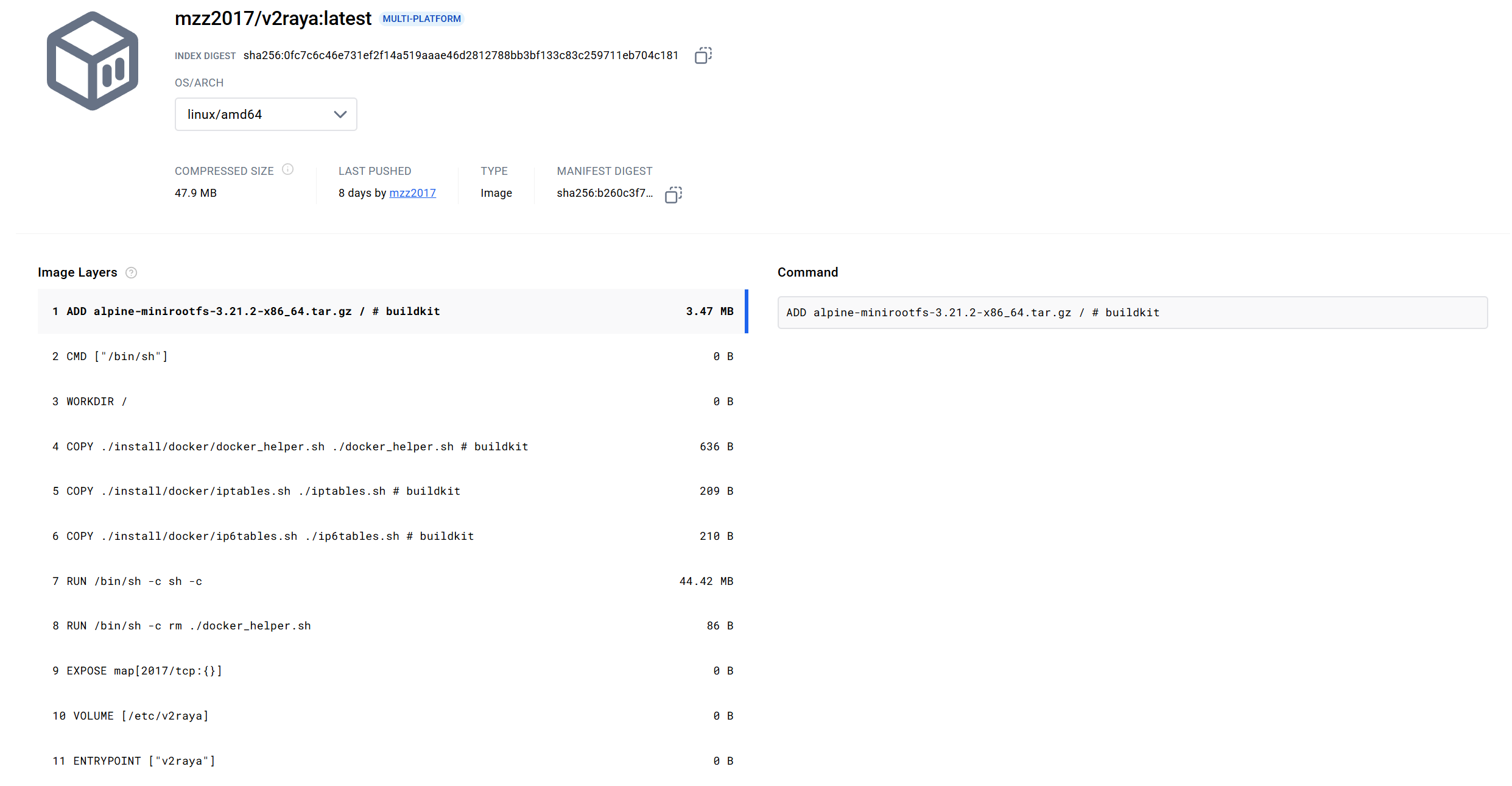Select layer 8 RUN rm docker_helper.sh
This screenshot has height=786, width=1512.
(x=393, y=626)
